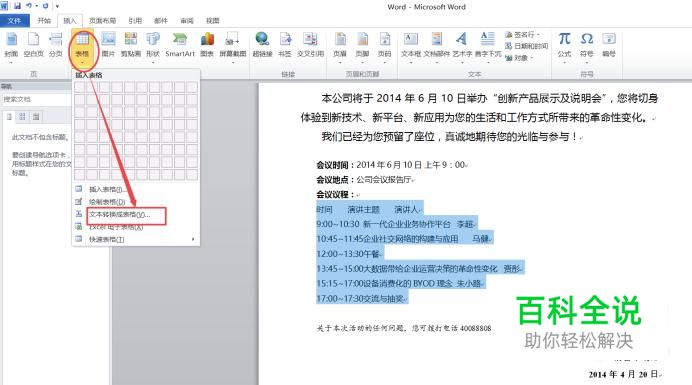The width and height of the screenshot is (692, 385).
Task: Switch to the References (引用) tab
Action: tap(135, 21)
